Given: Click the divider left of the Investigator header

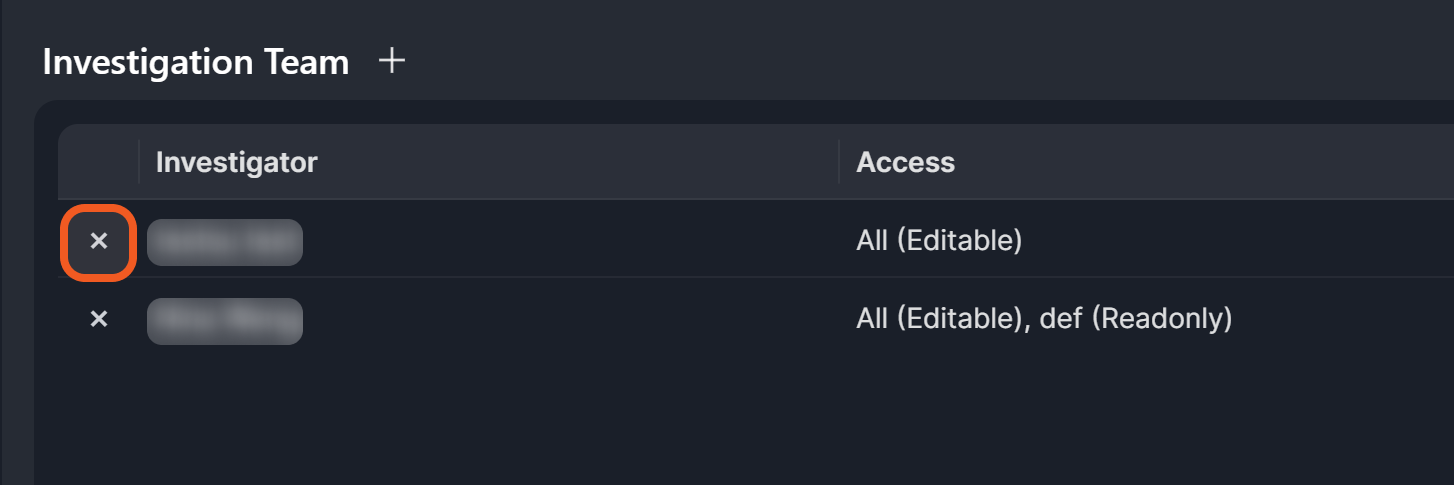Looking at the screenshot, I should [x=138, y=162].
